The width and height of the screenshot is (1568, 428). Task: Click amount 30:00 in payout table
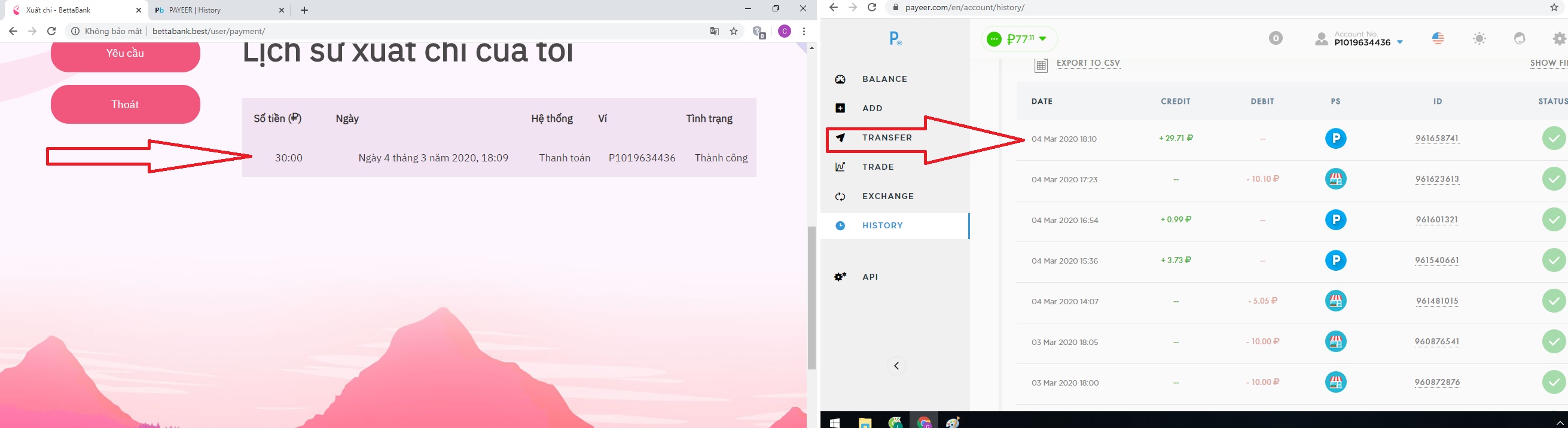pos(288,158)
